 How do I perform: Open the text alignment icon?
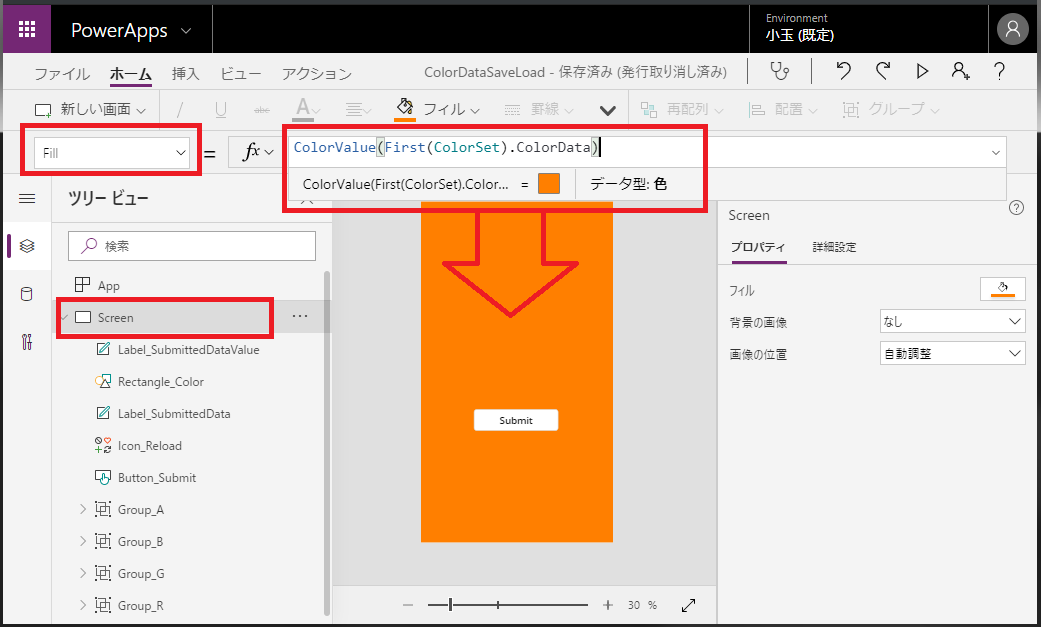(x=358, y=110)
